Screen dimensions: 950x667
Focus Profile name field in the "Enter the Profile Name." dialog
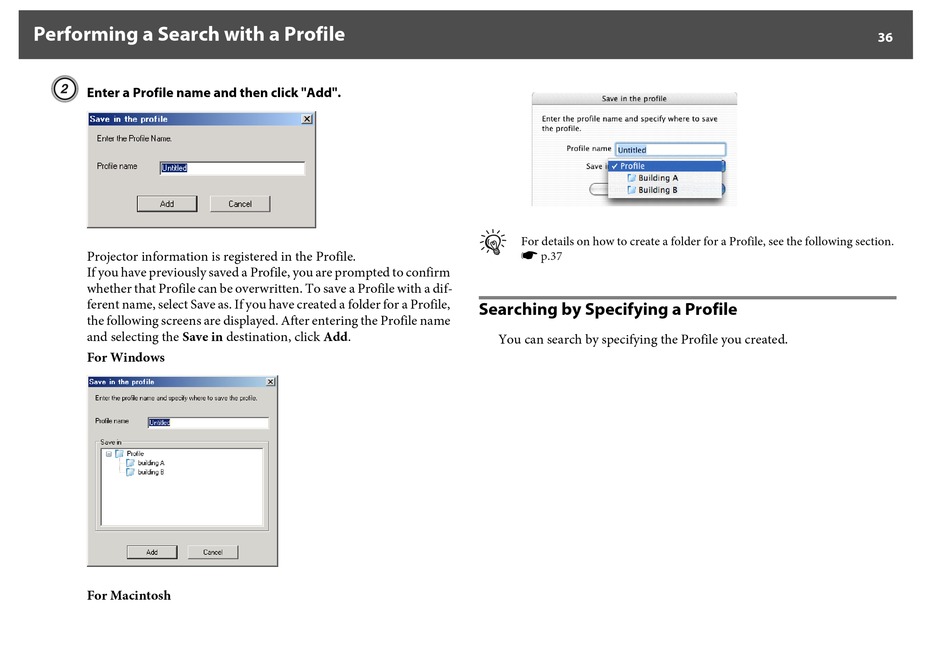tap(232, 168)
